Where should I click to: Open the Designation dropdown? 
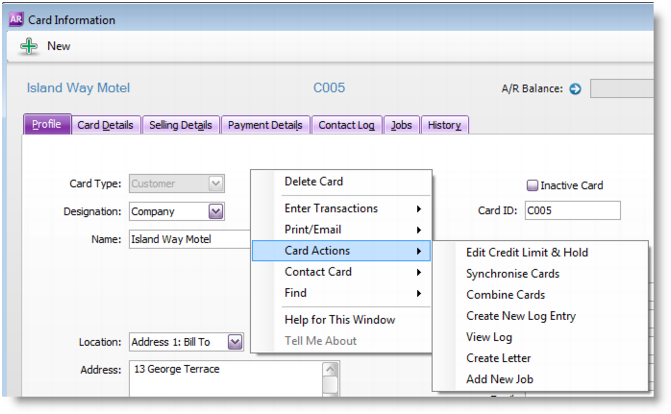point(216,211)
